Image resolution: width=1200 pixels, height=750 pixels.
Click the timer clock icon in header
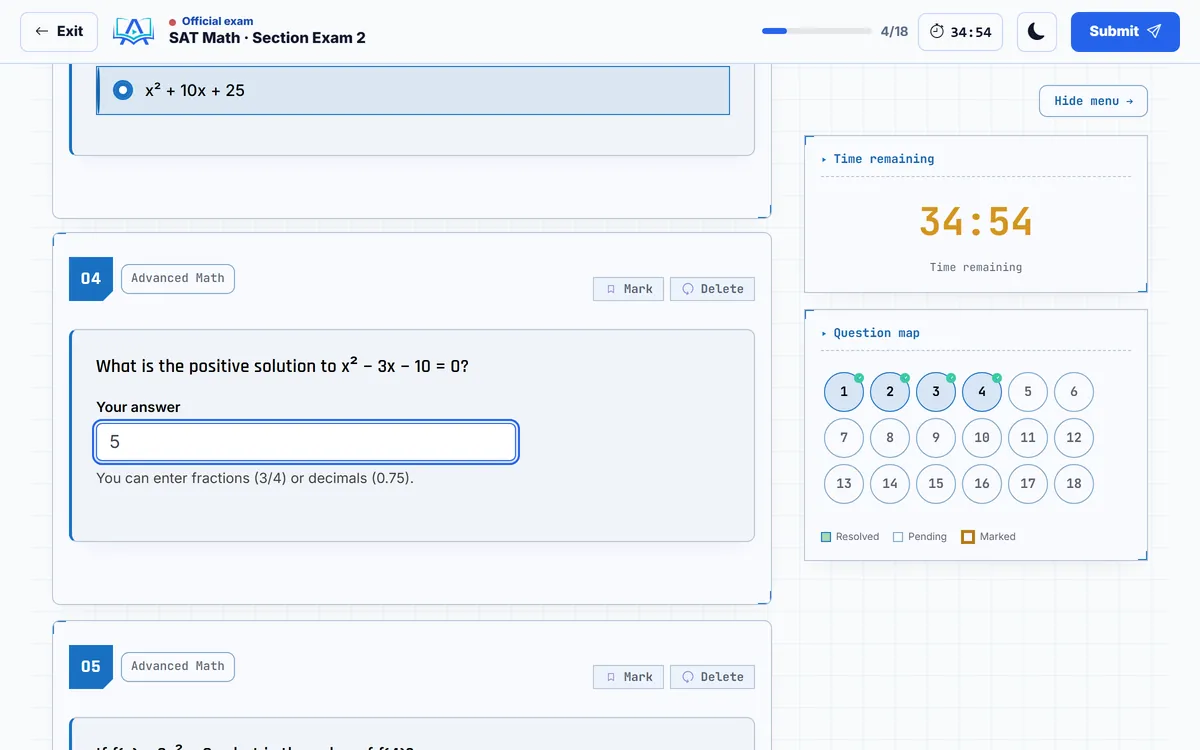937,32
